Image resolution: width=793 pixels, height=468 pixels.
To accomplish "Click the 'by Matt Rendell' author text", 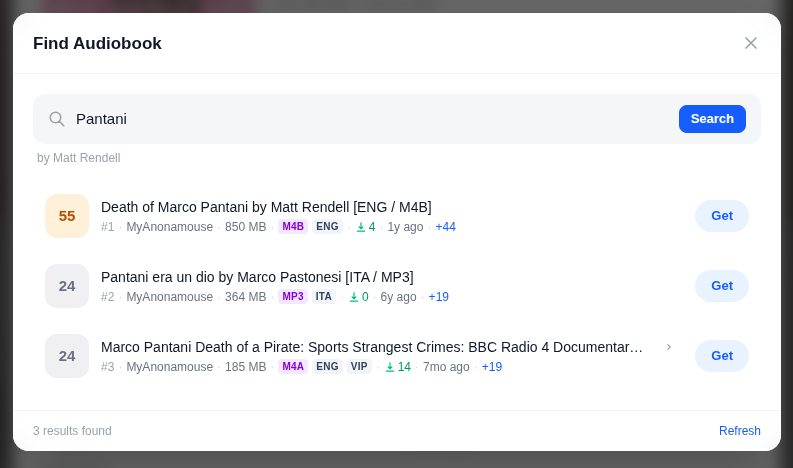I will 78,158.
